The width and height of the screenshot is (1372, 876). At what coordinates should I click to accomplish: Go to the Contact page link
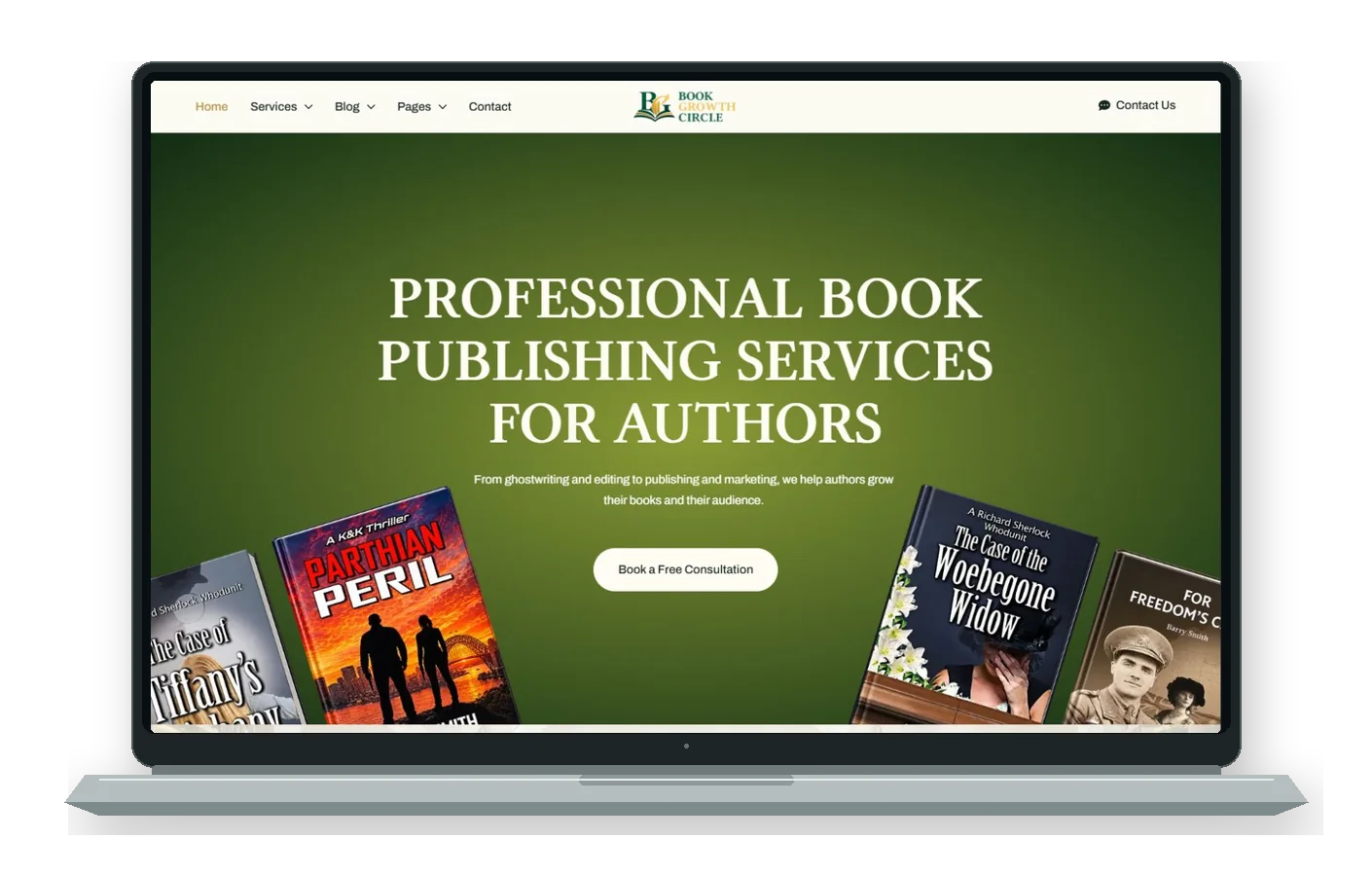click(x=489, y=107)
